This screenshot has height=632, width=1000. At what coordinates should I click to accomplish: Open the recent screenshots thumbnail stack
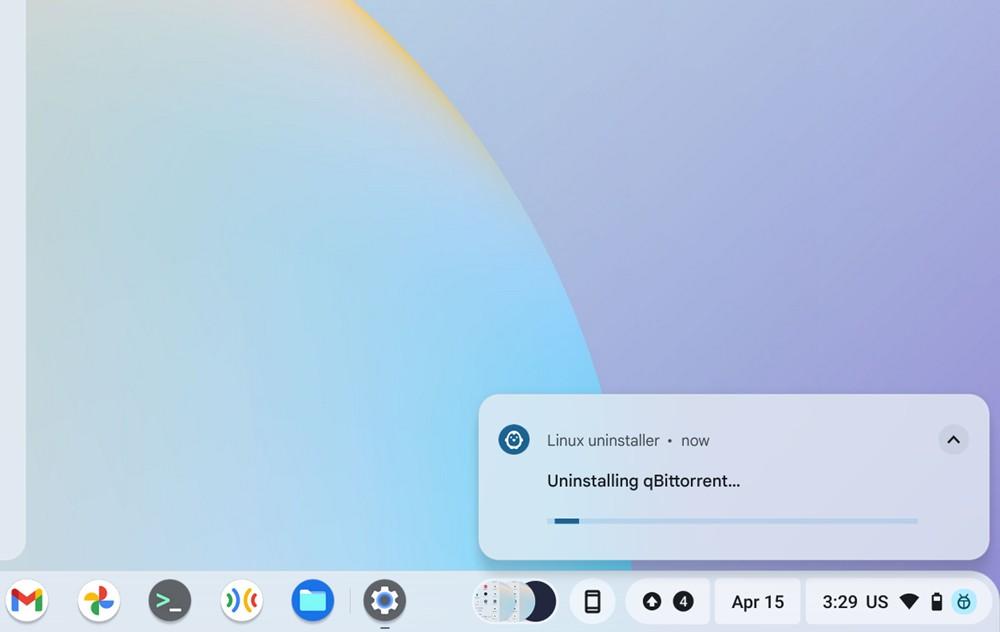(514, 601)
